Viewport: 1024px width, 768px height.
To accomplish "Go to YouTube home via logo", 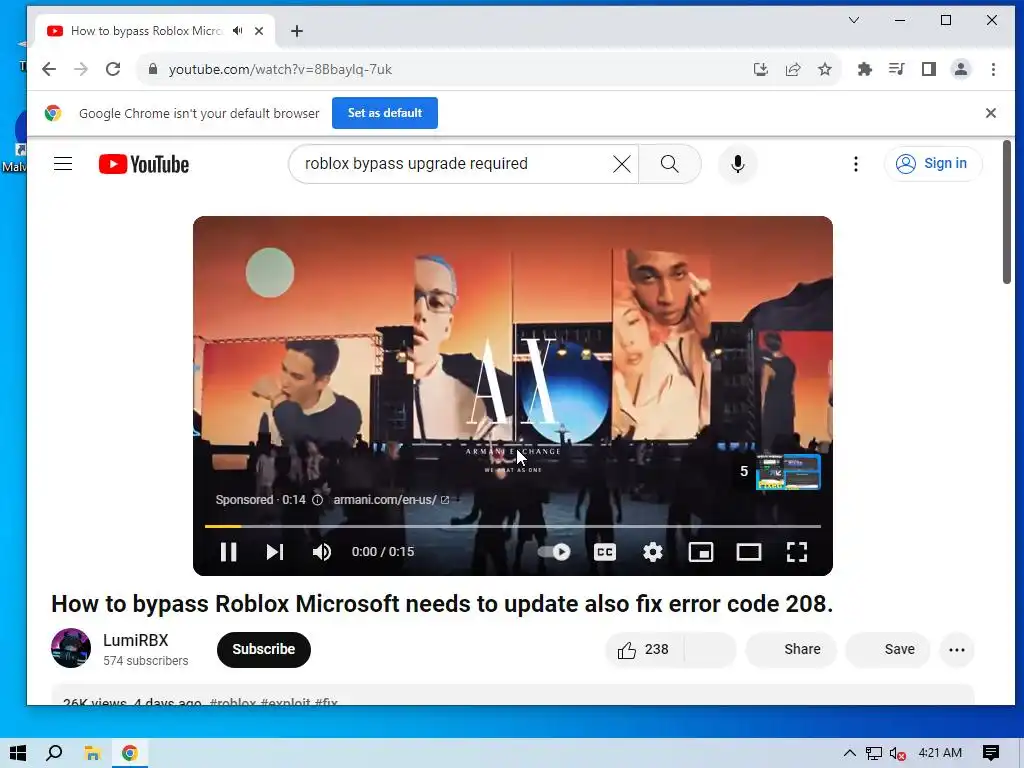I will [x=144, y=164].
